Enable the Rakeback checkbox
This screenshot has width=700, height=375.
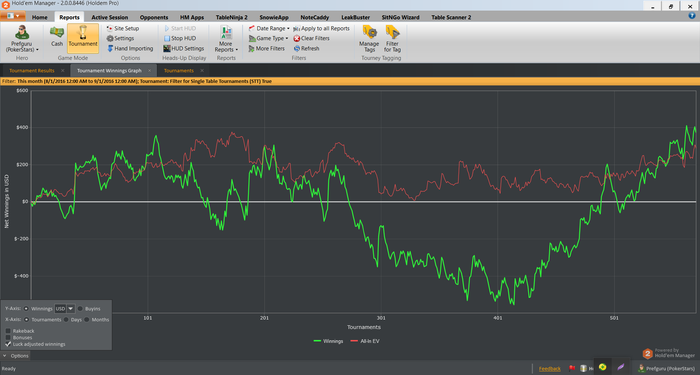click(8, 331)
